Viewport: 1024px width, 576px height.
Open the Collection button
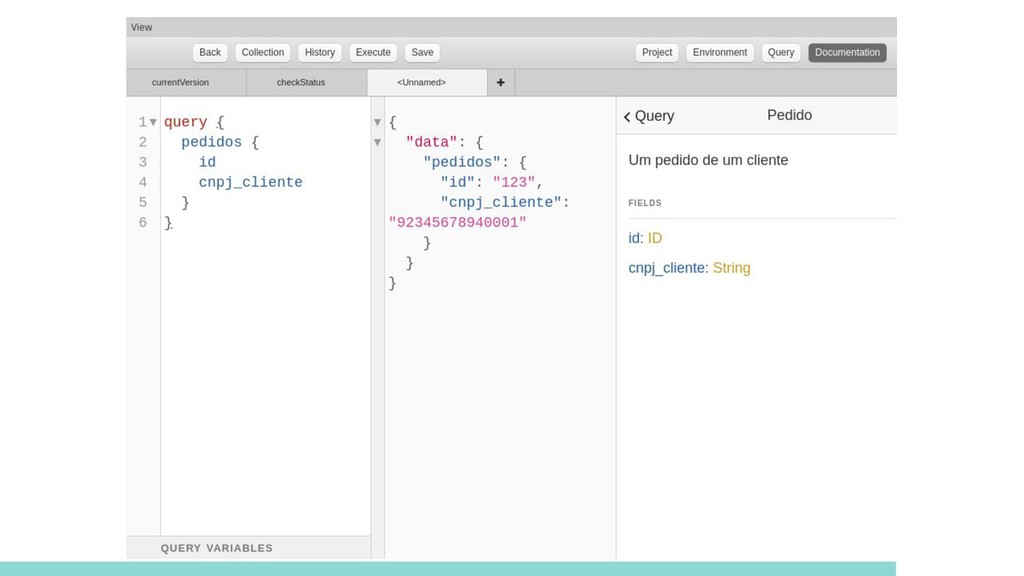263,52
